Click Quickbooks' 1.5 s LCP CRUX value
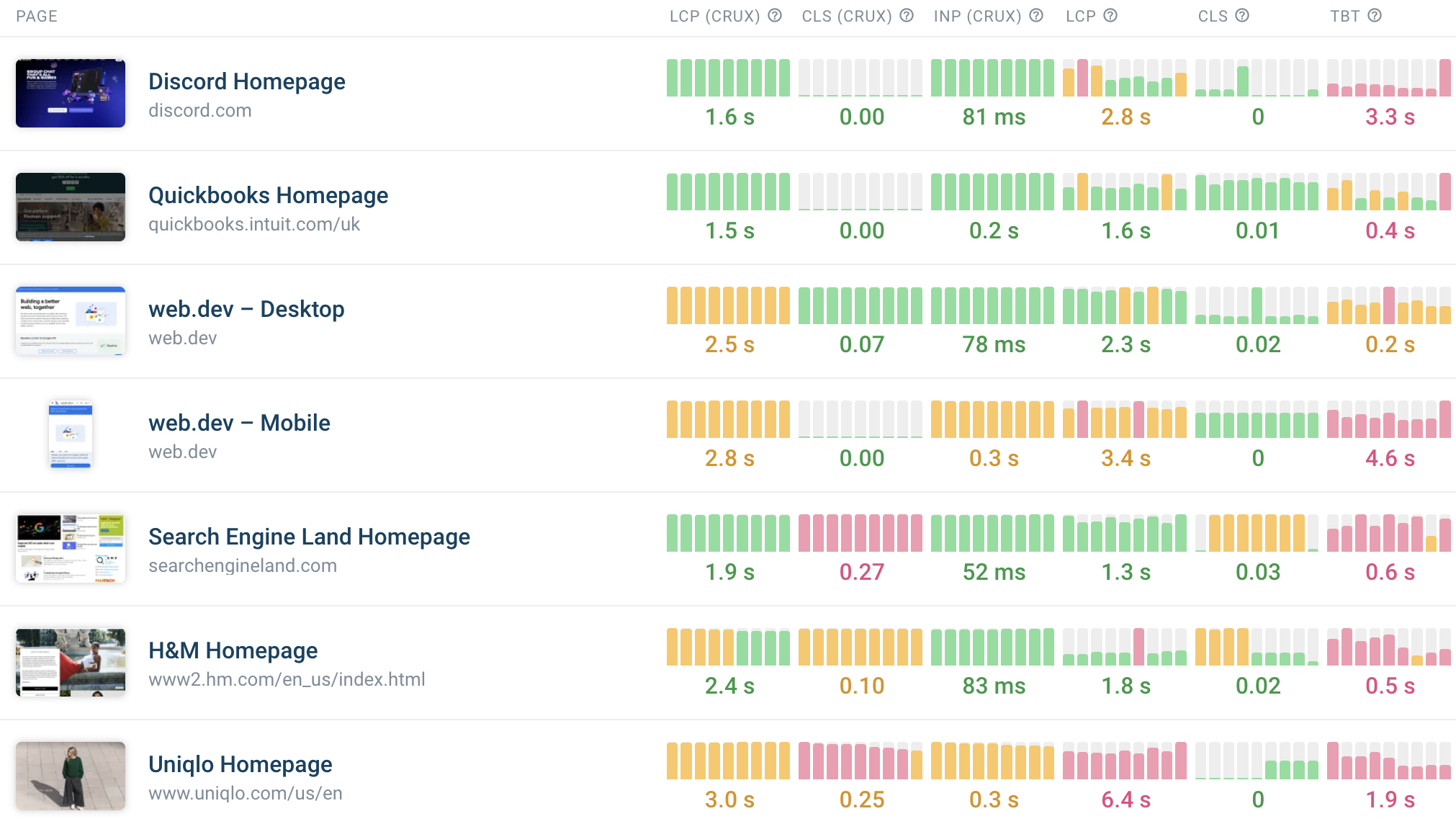This screenshot has height=824, width=1456. [x=729, y=230]
